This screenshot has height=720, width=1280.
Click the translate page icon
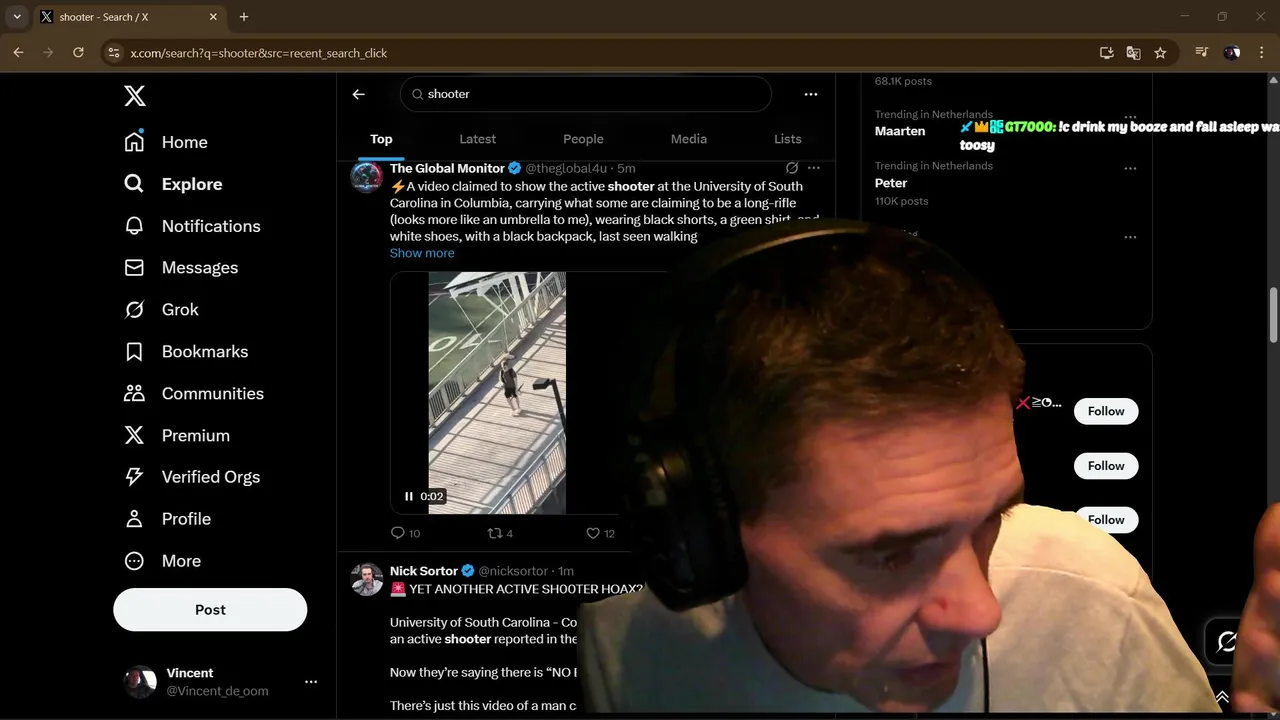pyautogui.click(x=1133, y=53)
